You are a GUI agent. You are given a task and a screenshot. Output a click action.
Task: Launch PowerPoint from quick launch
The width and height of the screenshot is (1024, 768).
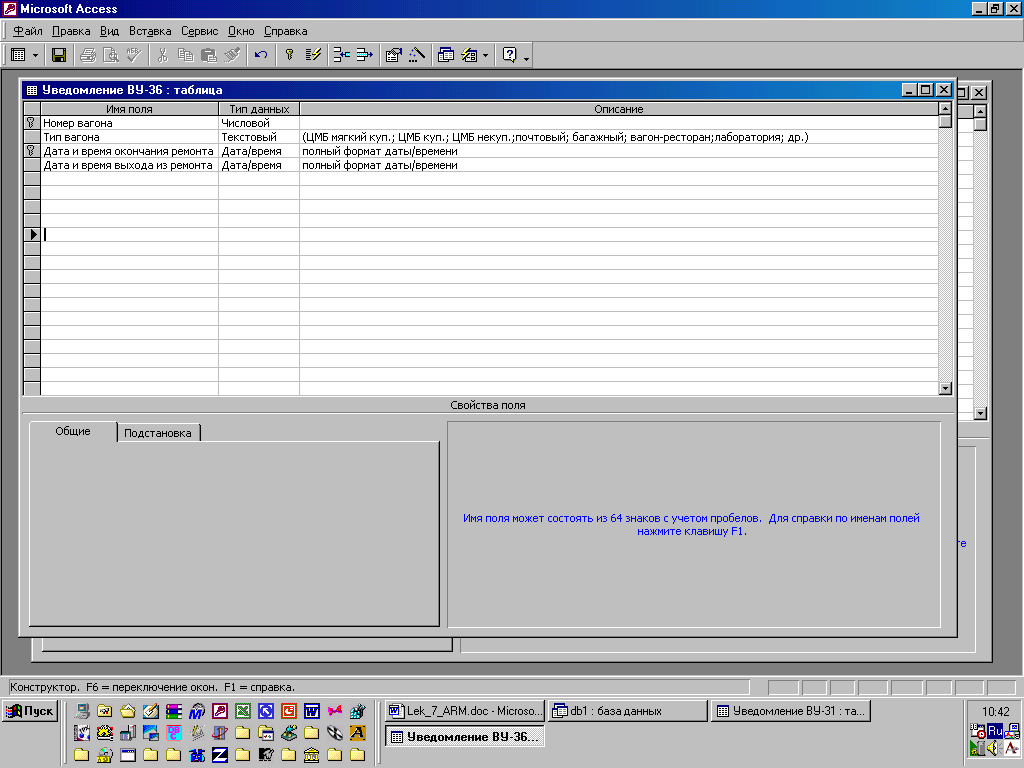pos(289,711)
